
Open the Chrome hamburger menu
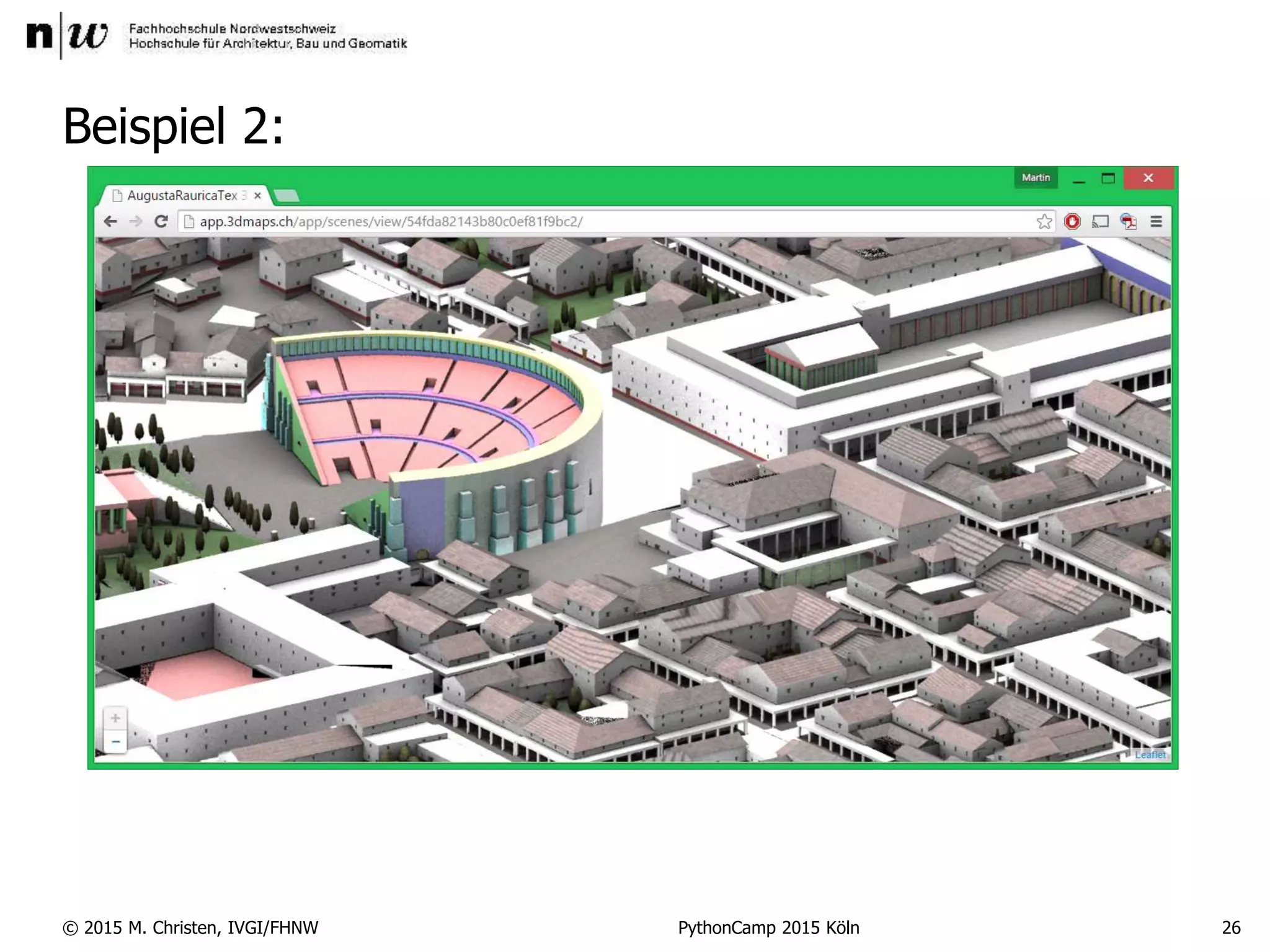(x=1156, y=222)
